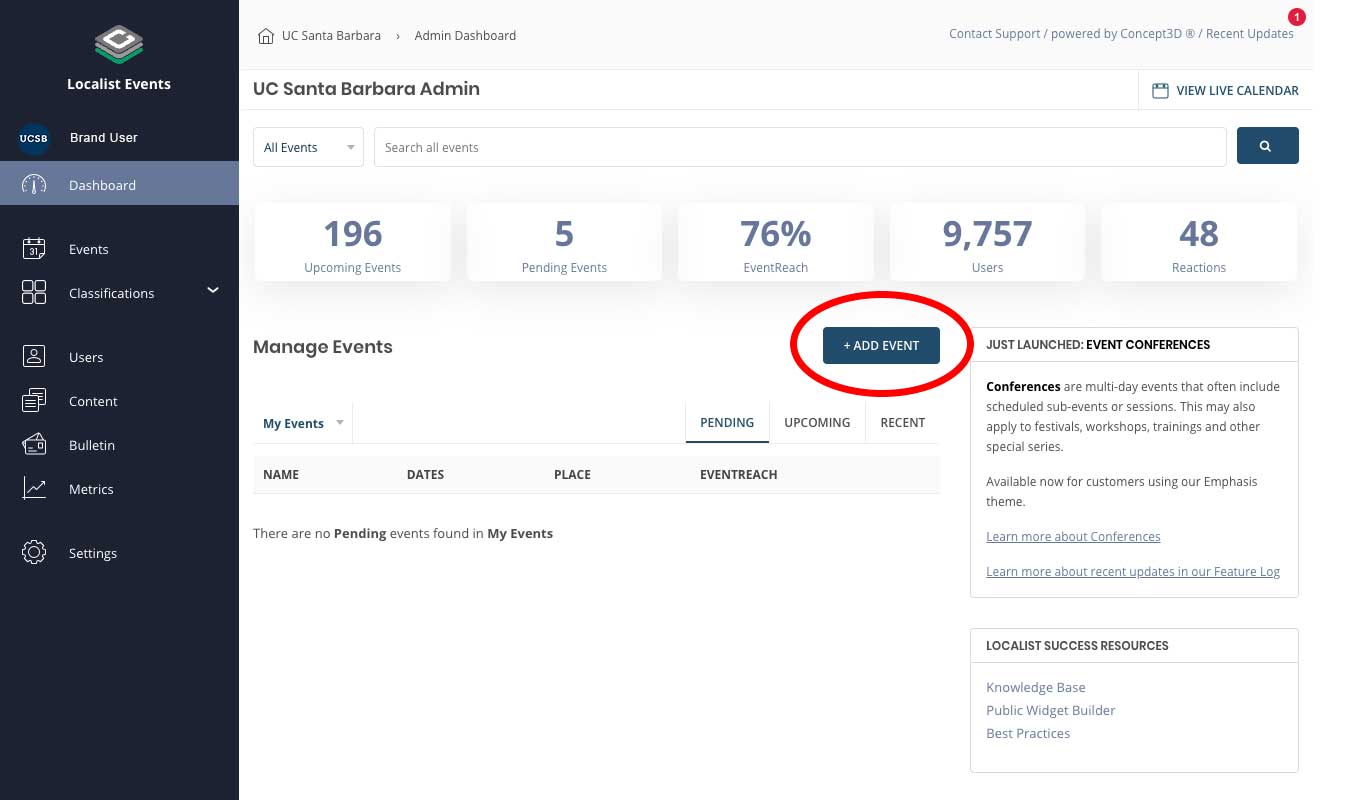The image size is (1352, 800).
Task: Open the Feature Log updates link
Action: [1133, 572]
